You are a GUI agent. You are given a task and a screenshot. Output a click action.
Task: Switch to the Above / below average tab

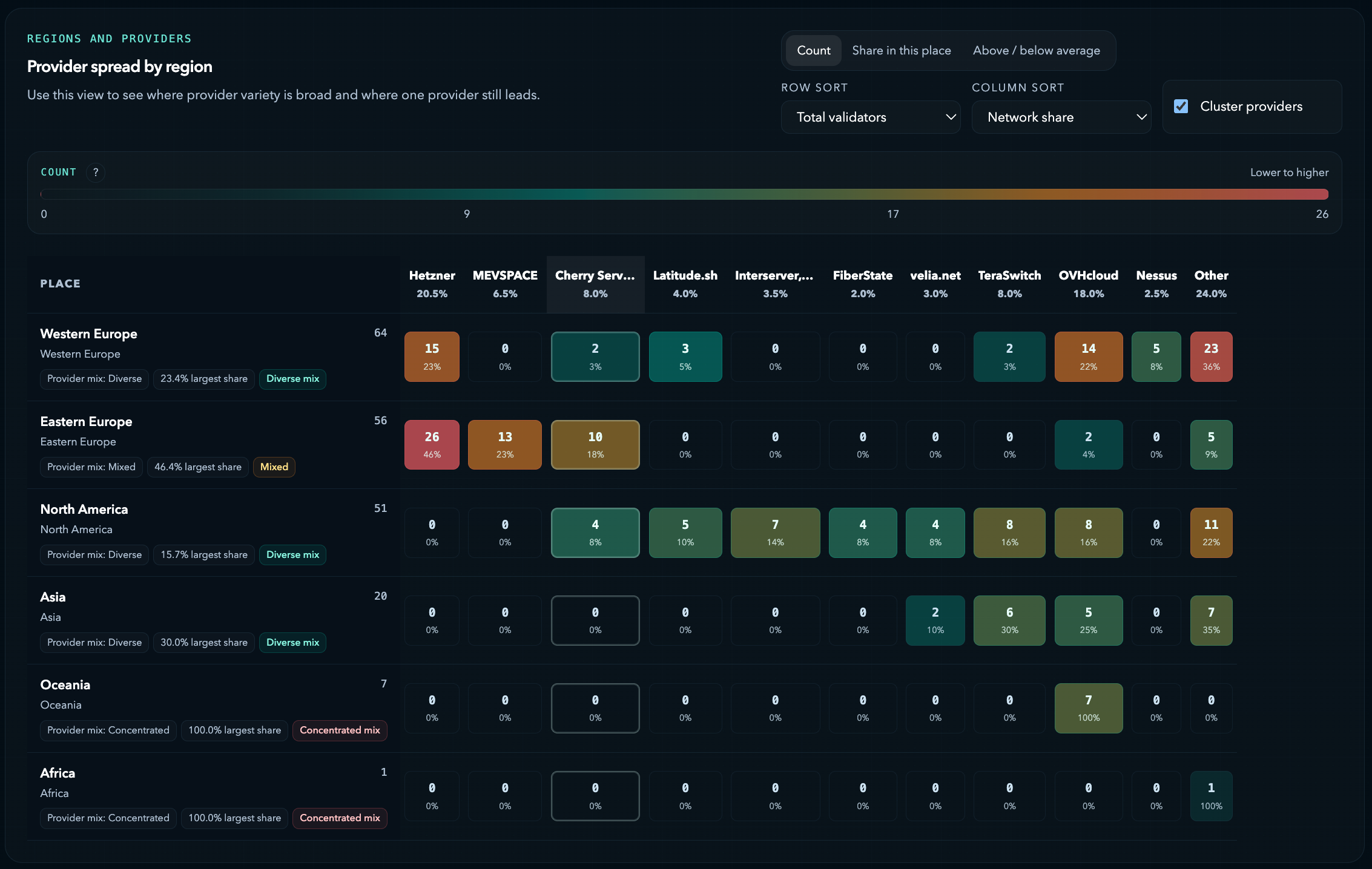(x=1037, y=50)
